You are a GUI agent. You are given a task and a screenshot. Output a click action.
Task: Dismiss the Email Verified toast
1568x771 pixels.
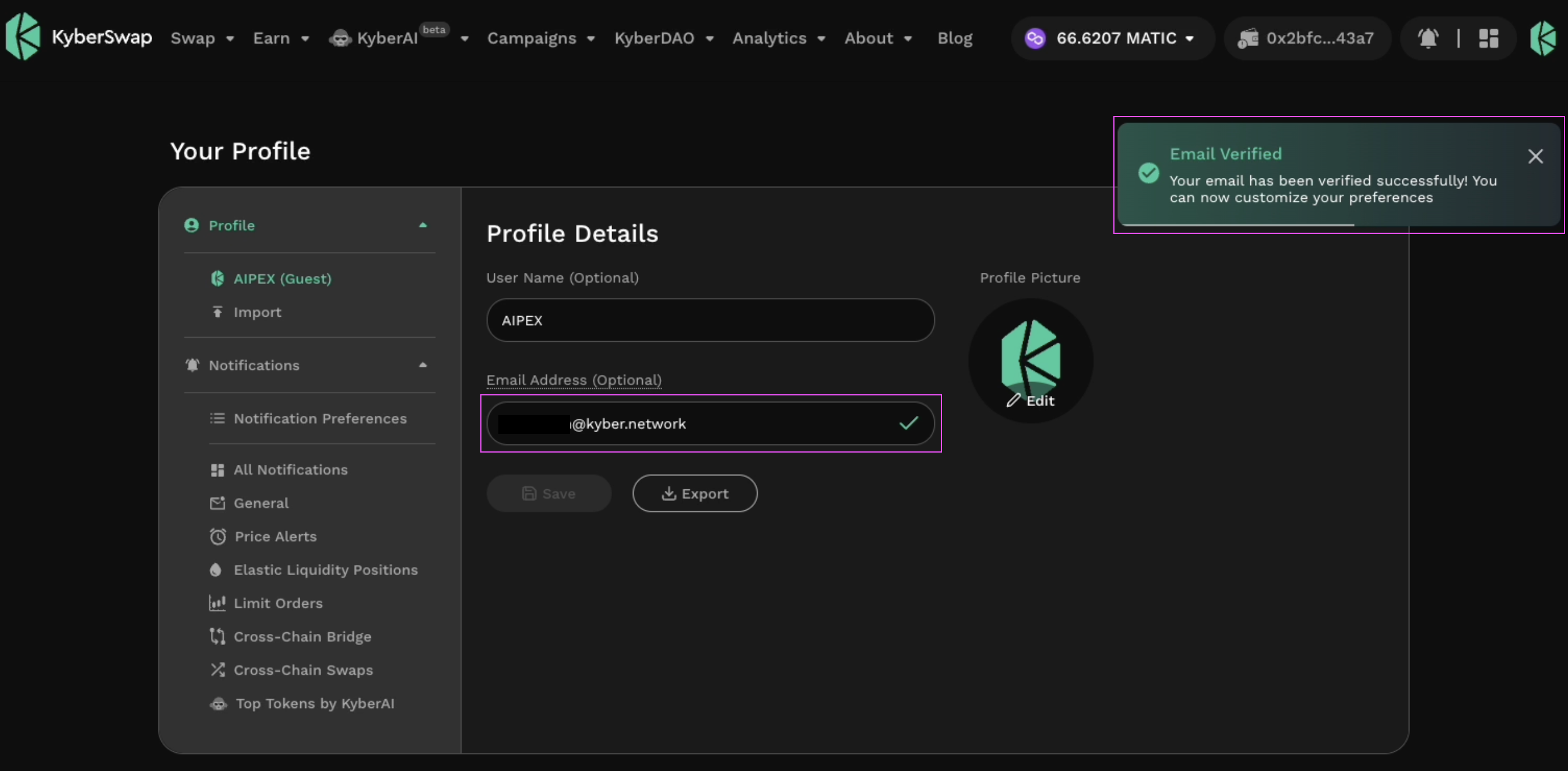pos(1535,156)
